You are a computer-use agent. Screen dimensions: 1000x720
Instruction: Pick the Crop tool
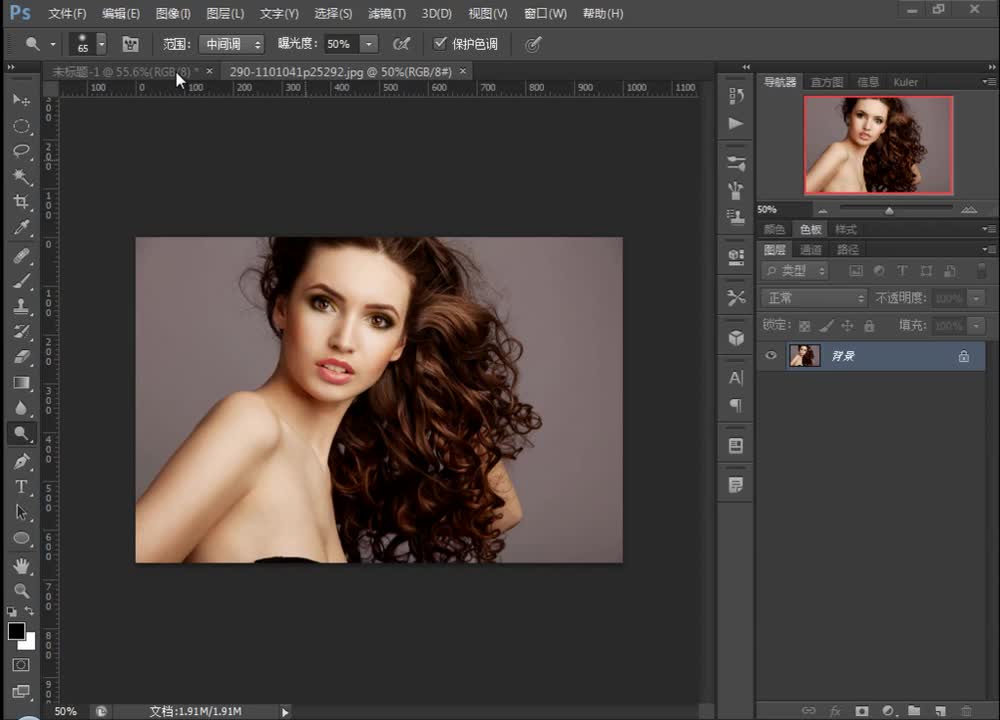point(21,202)
